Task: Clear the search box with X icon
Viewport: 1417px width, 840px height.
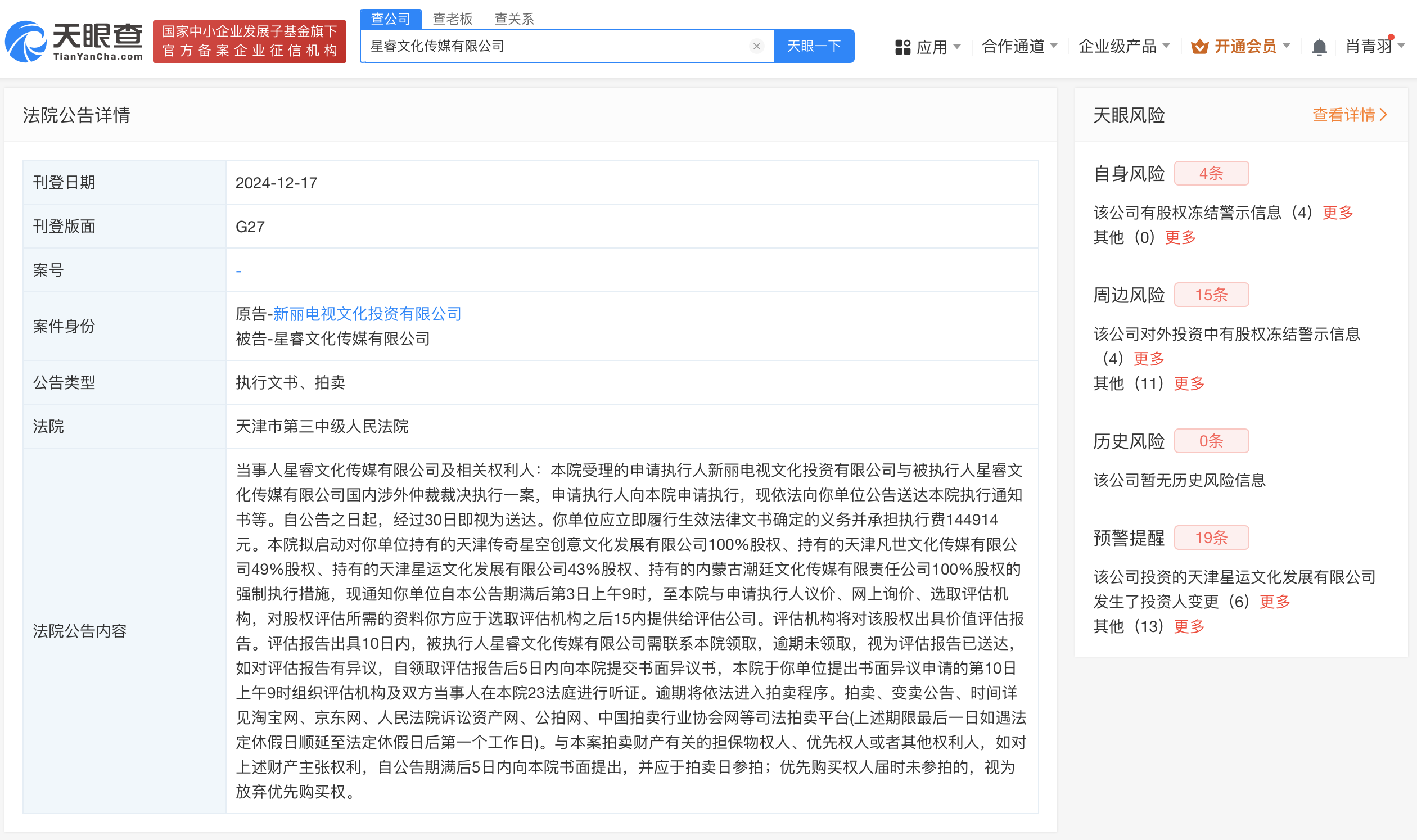Action: pos(756,47)
